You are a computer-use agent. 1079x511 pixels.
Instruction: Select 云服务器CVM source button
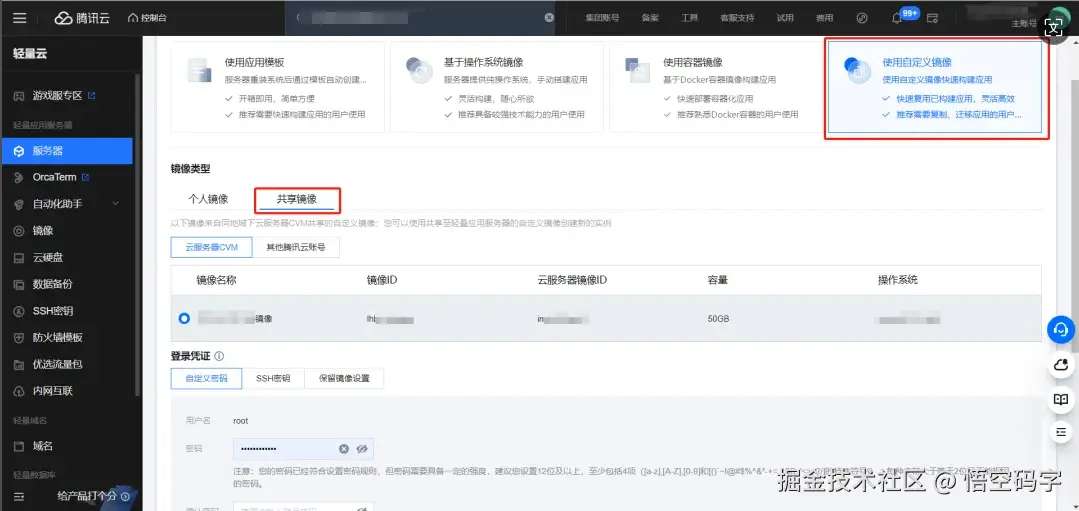click(211, 248)
